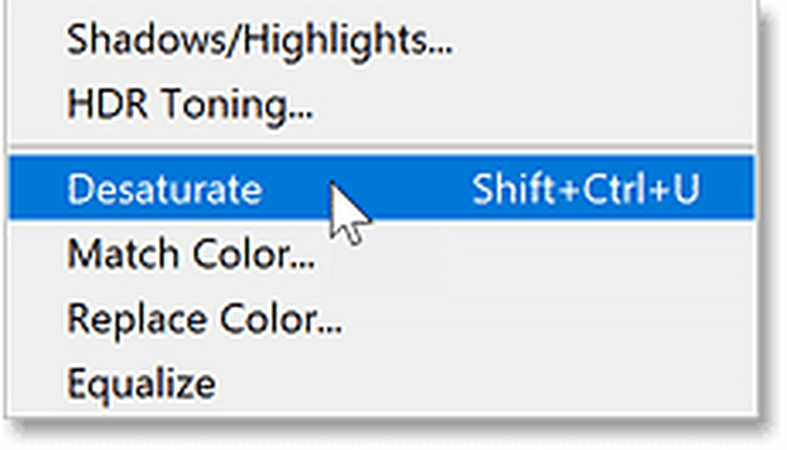Screen dimensions: 787x450
Task: Click the top entry, Shadows/Highlights
Action: [x=259, y=41]
